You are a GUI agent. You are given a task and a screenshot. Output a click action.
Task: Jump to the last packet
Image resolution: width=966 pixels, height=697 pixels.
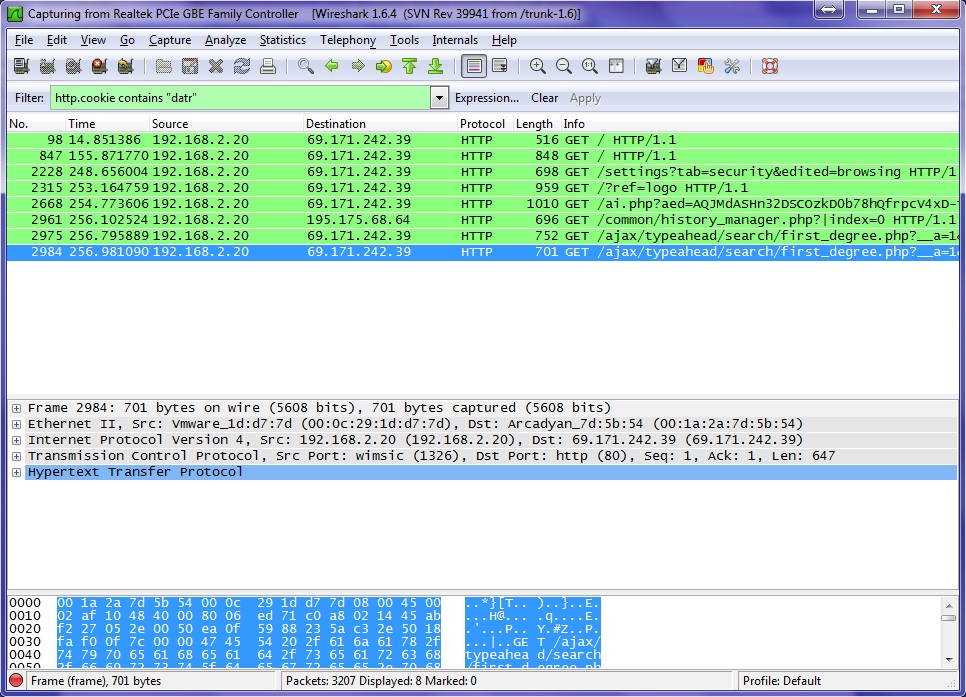coord(435,67)
